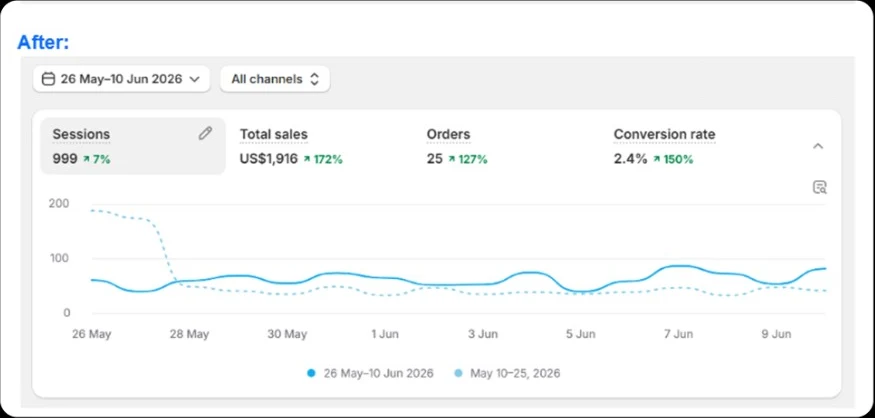Click the US$1,916 total sales value
This screenshot has width=875, height=418.
tap(268, 159)
